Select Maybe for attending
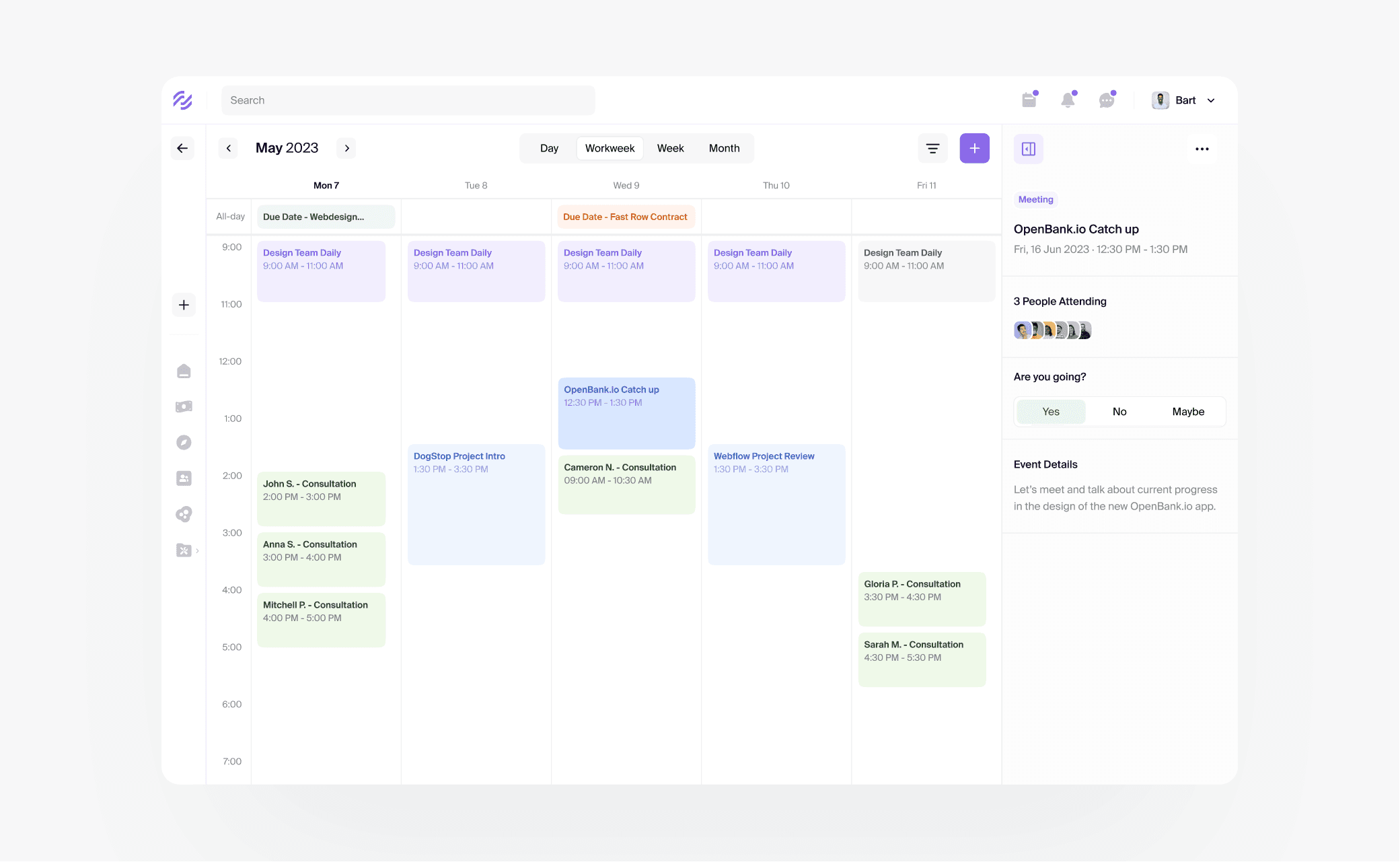Viewport: 1400px width, 862px height. tap(1187, 412)
